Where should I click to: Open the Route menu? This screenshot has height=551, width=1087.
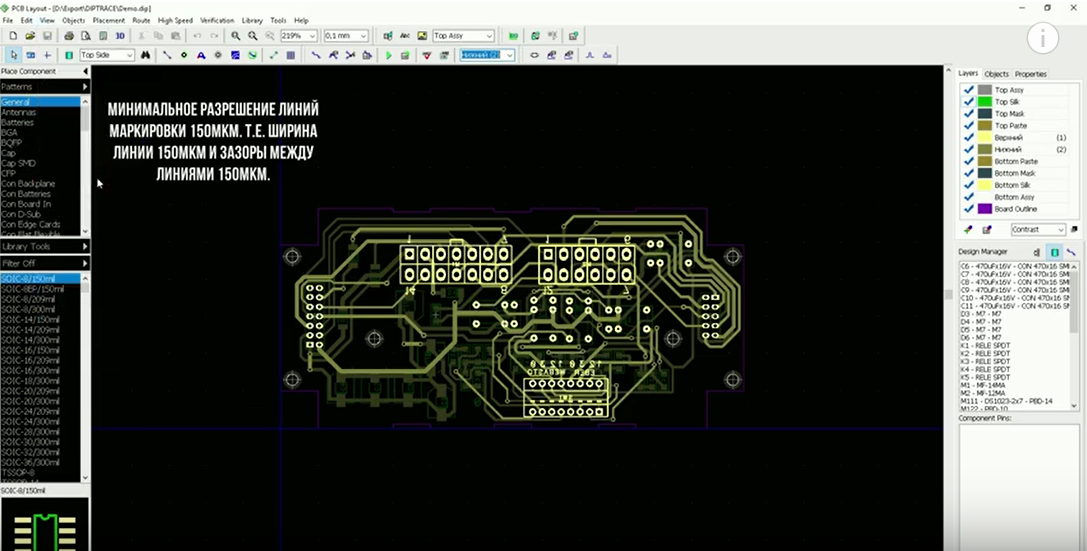[141, 21]
